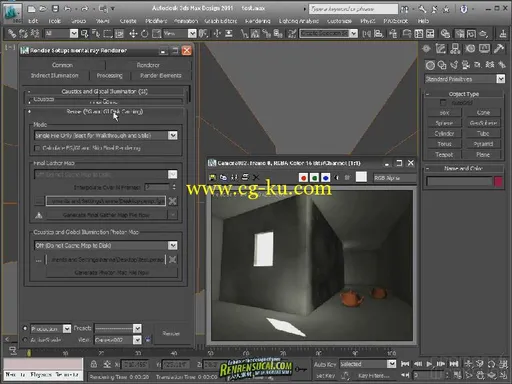The image size is (512, 384).
Task: Select the Shapes category in Create panel
Action: click(x=442, y=65)
